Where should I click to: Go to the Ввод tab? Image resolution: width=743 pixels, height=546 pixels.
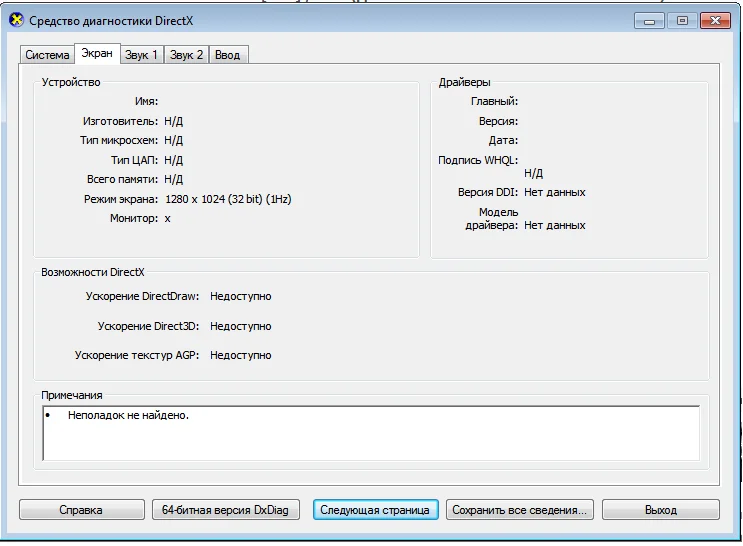coord(227,55)
